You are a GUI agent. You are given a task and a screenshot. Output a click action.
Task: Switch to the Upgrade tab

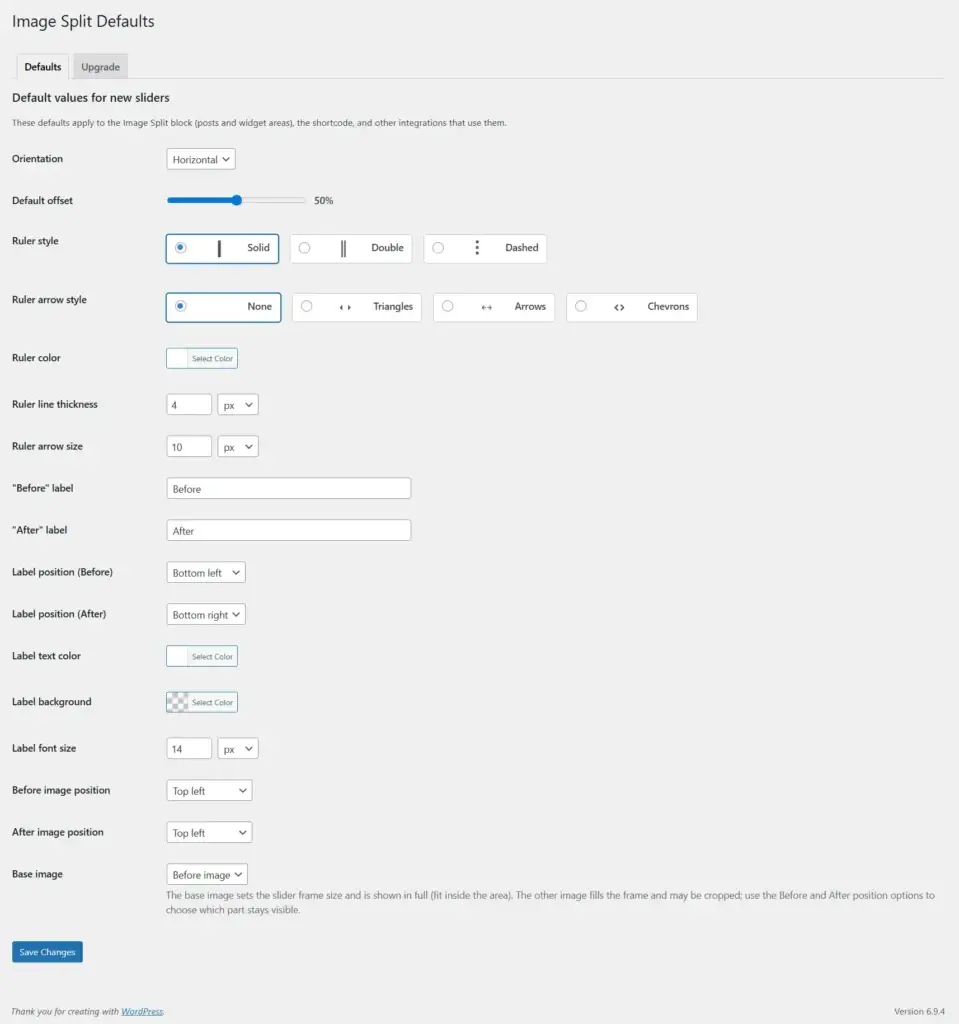point(100,67)
